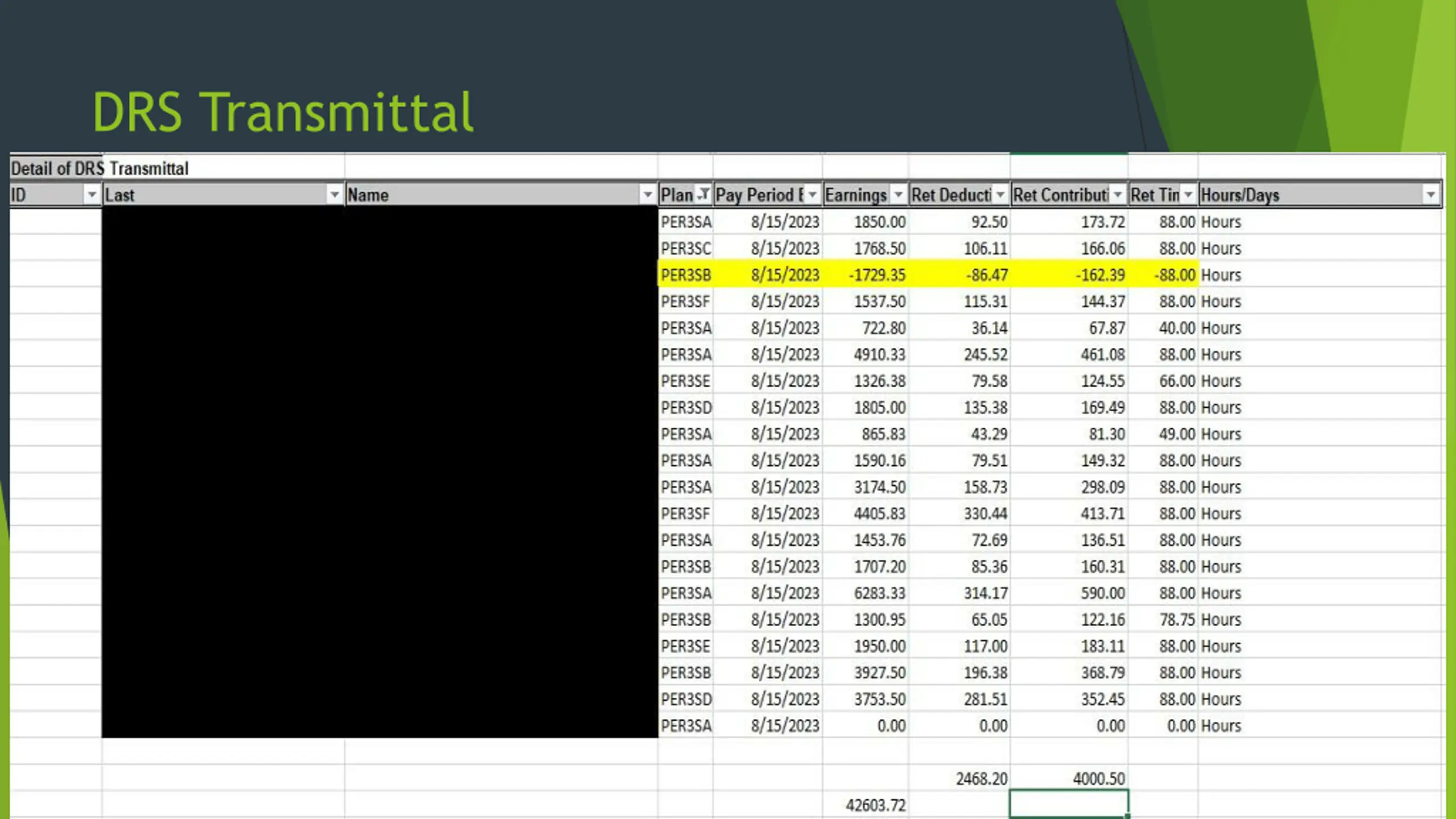1456x819 pixels.
Task: Open the Hours/Days filter arrow
Action: coord(1432,195)
